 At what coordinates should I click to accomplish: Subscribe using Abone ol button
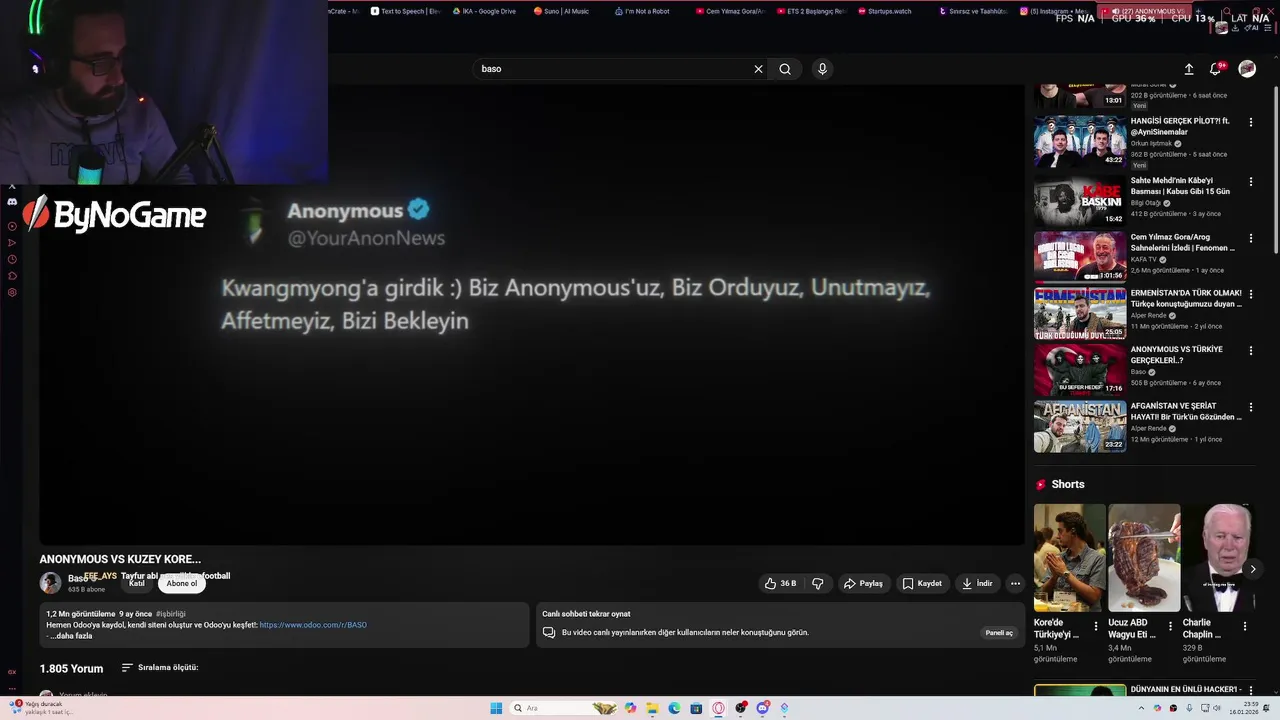(182, 584)
